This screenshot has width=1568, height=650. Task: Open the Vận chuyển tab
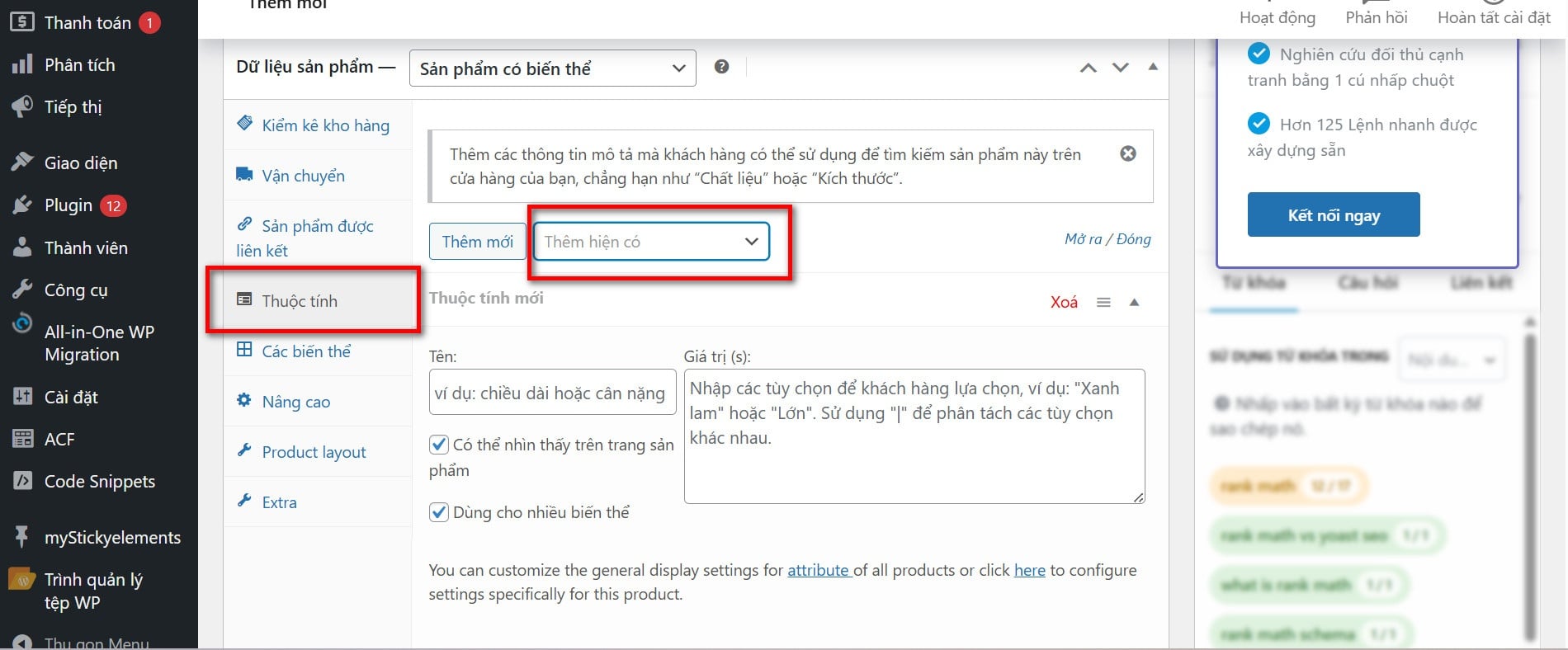pyautogui.click(x=318, y=176)
